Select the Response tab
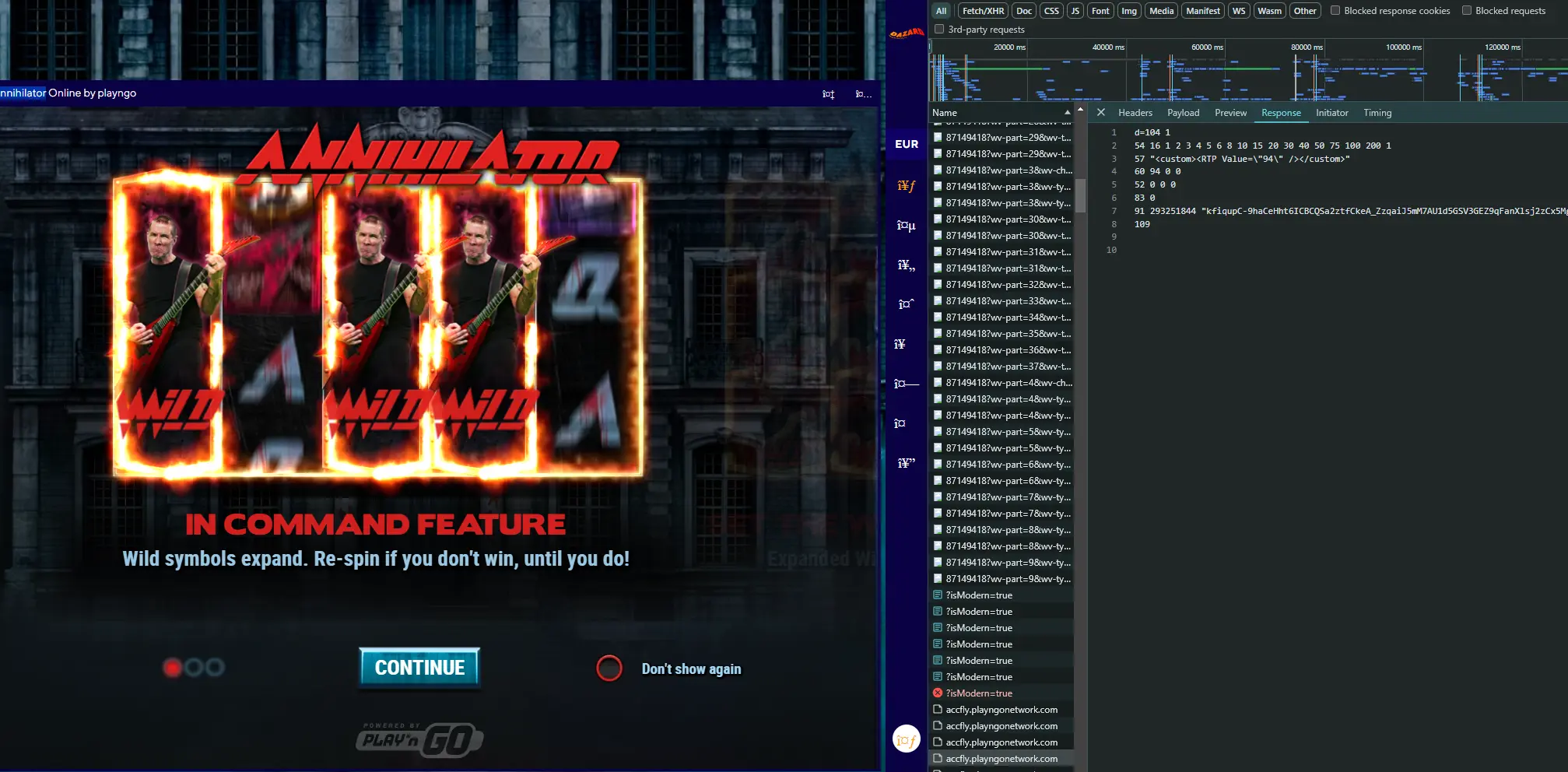The image size is (1568, 772). (x=1281, y=113)
